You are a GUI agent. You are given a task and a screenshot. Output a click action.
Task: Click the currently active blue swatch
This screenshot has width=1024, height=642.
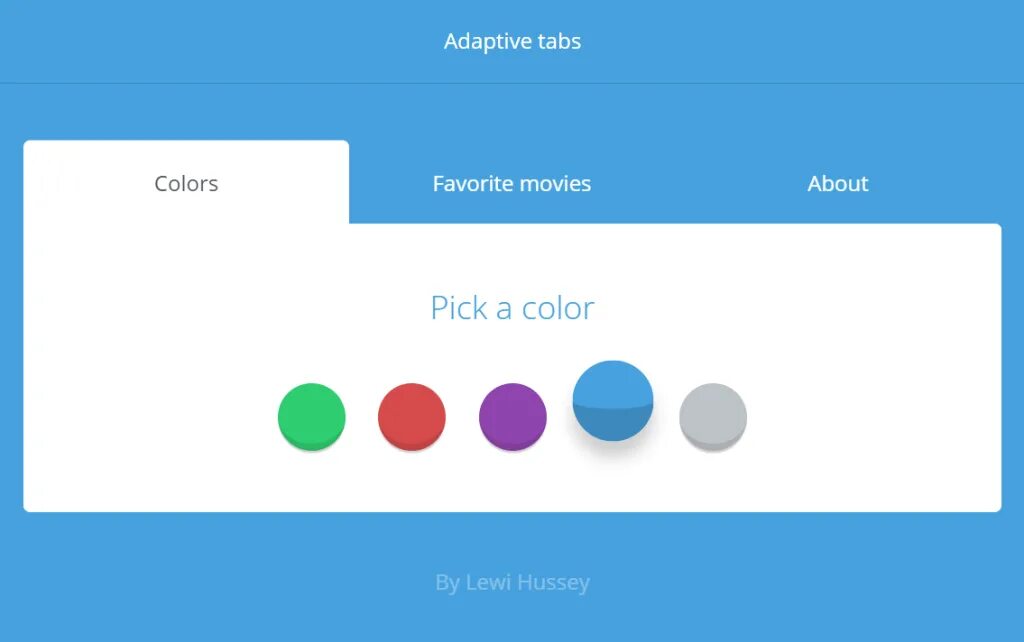click(613, 400)
